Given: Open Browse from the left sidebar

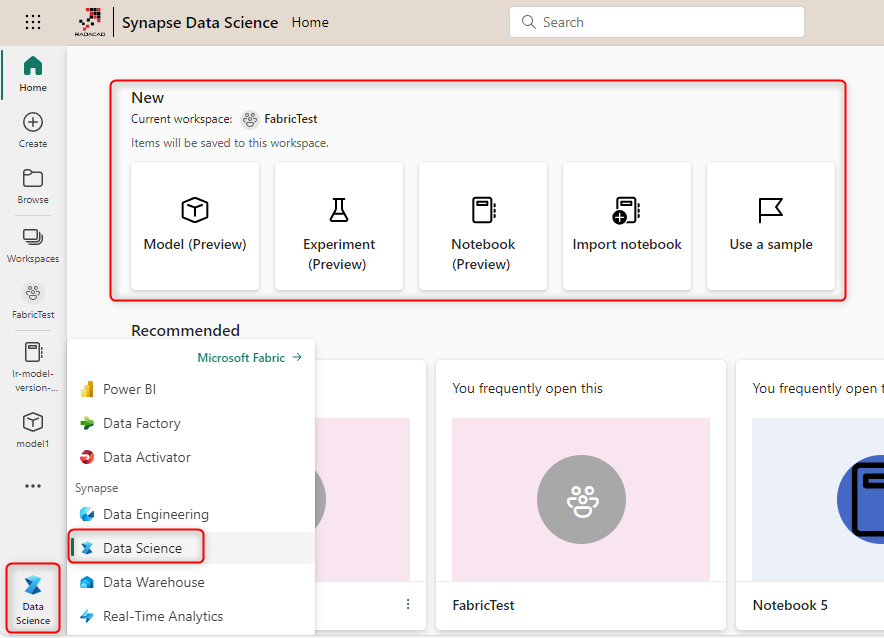Looking at the screenshot, I should point(32,185).
